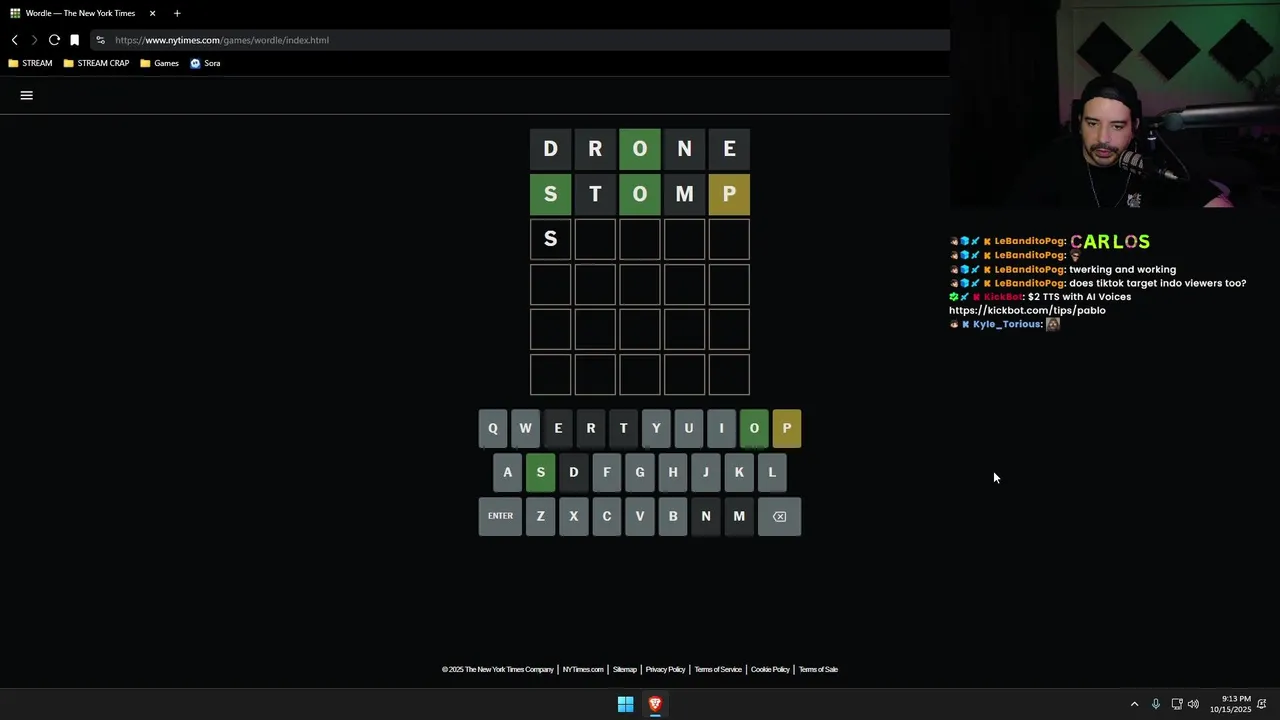Open a new browser tab
Image resolution: width=1280 pixels, height=720 pixels.
pos(177,13)
